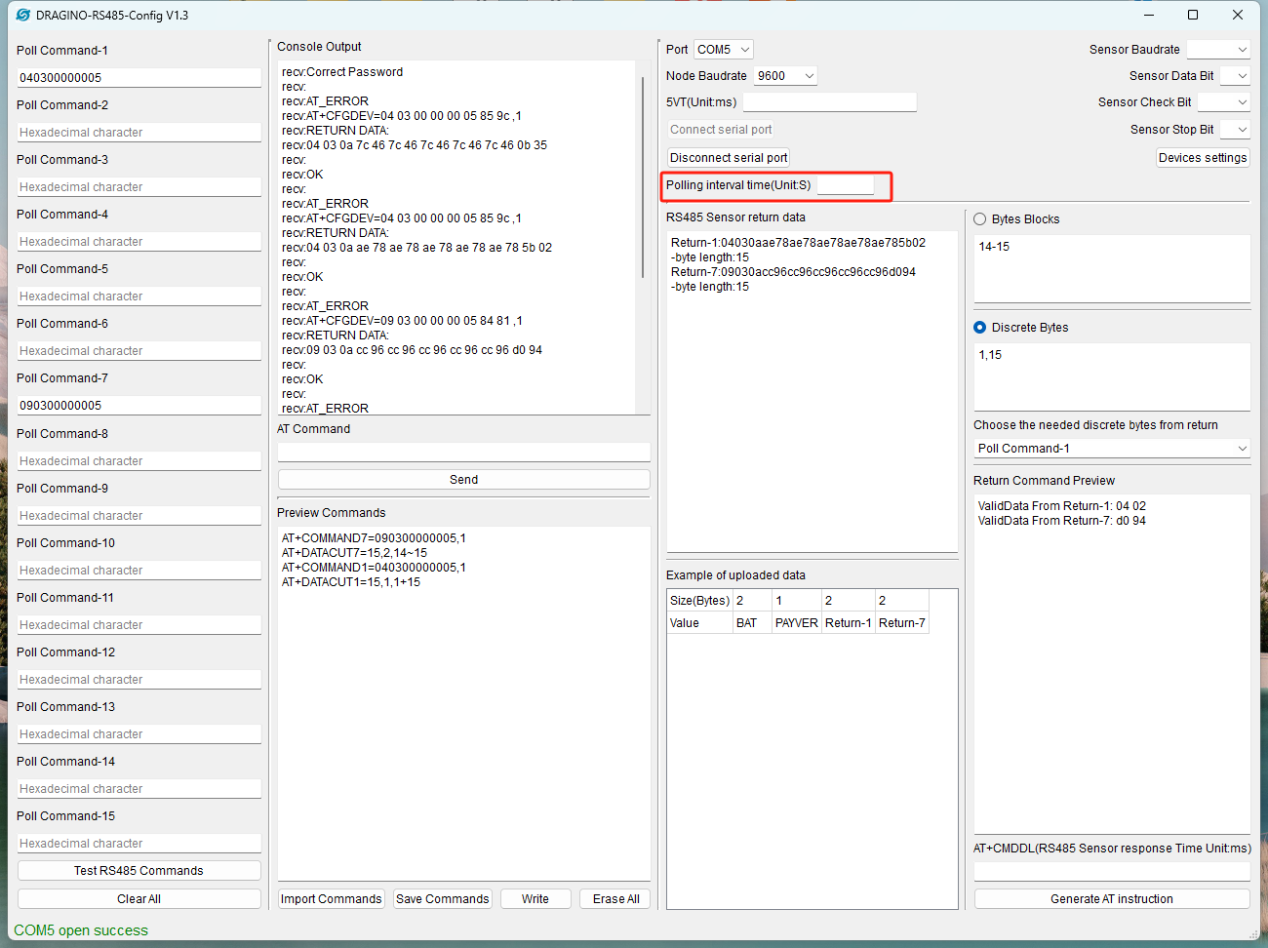Click the Return-7 cell in uploaded data table
The height and width of the screenshot is (948, 1268).
pyautogui.click(x=902, y=623)
